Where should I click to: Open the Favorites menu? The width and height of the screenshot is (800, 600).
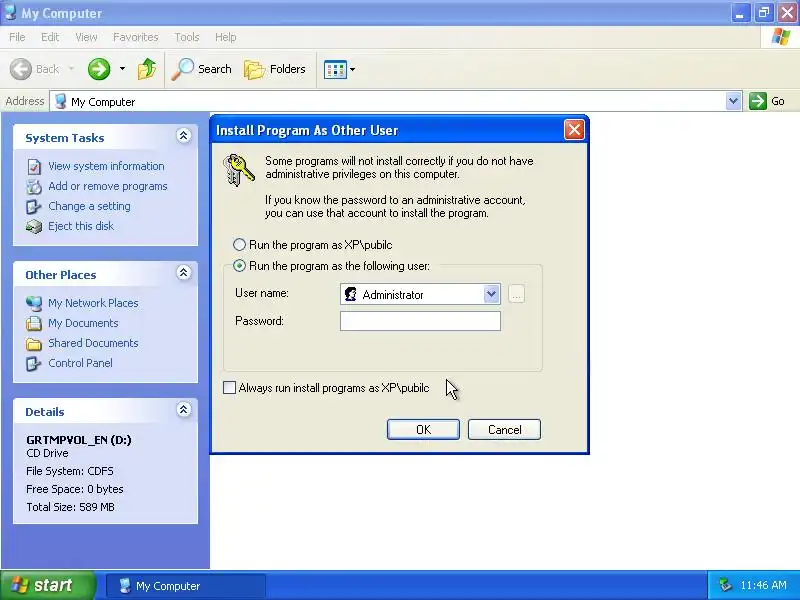point(136,37)
